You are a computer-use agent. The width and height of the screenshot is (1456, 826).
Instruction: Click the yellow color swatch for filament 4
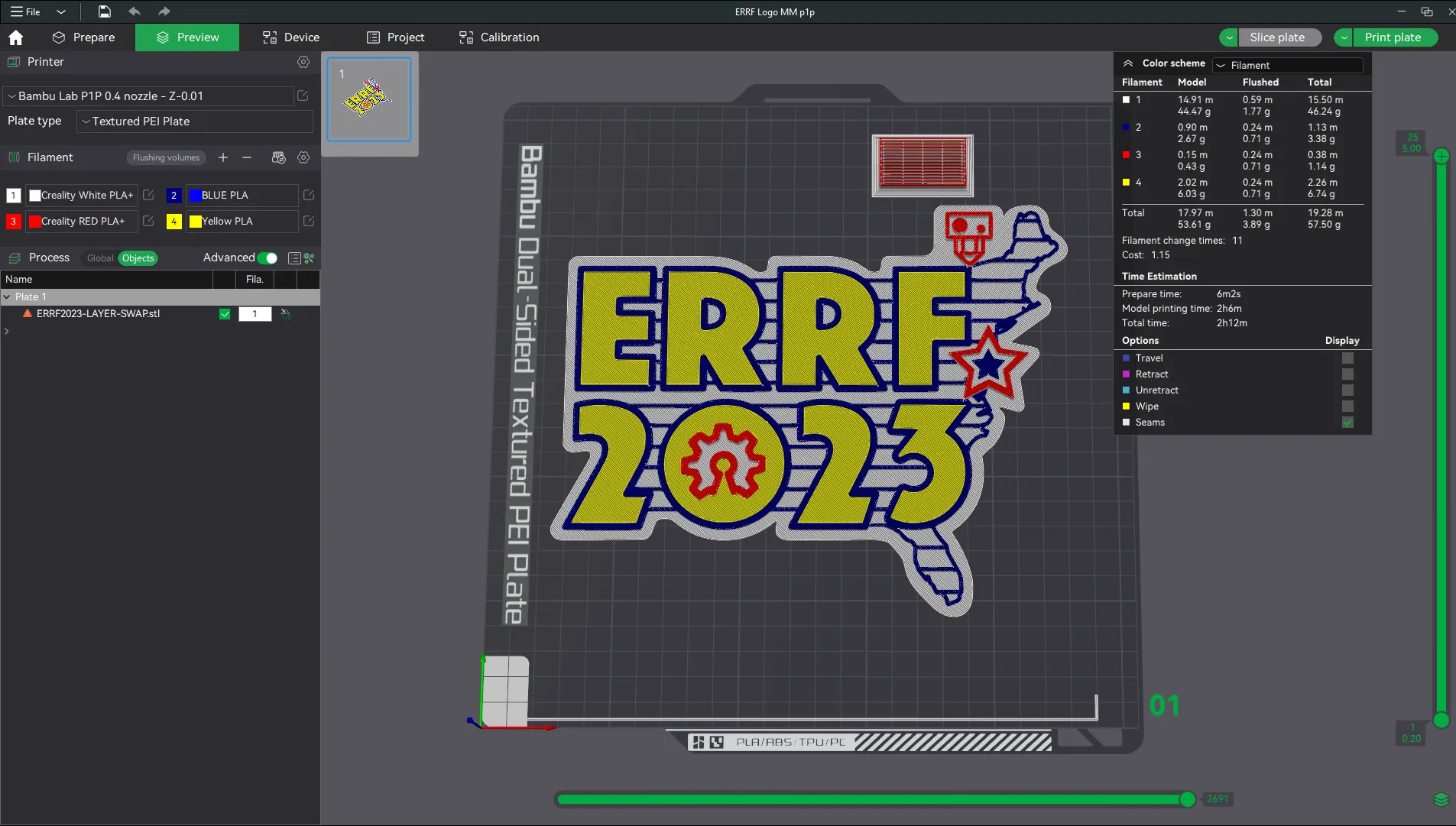(195, 221)
